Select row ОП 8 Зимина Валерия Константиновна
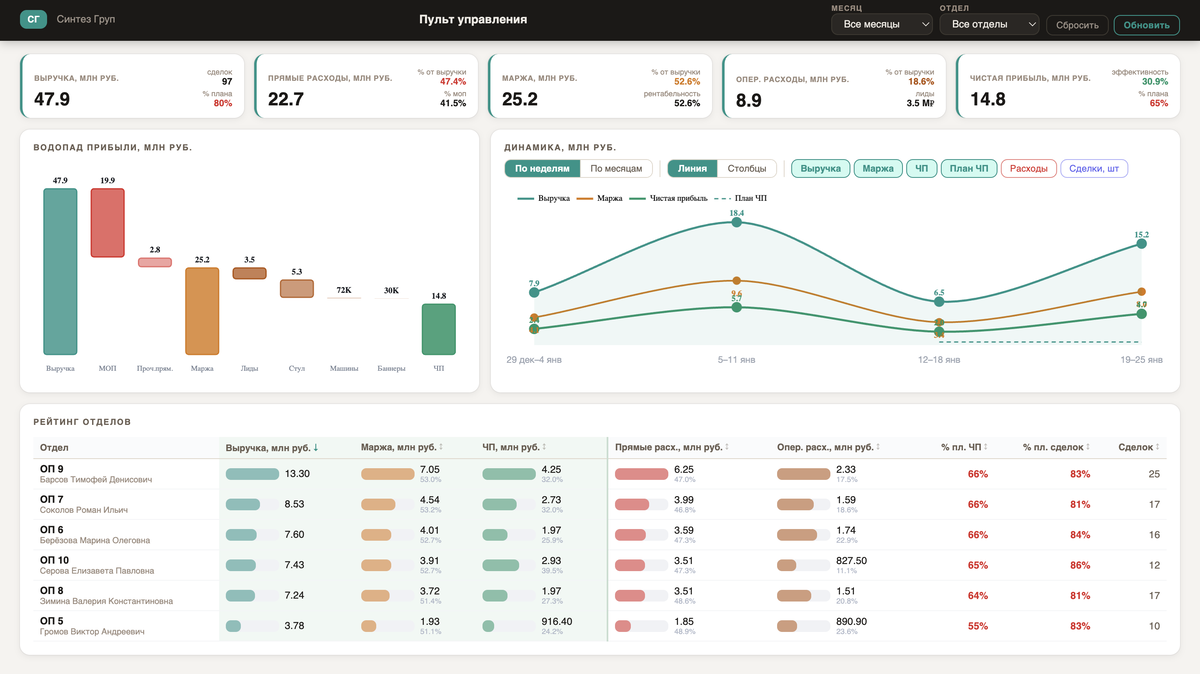Image resolution: width=1200 pixels, height=674 pixels. coord(600,596)
